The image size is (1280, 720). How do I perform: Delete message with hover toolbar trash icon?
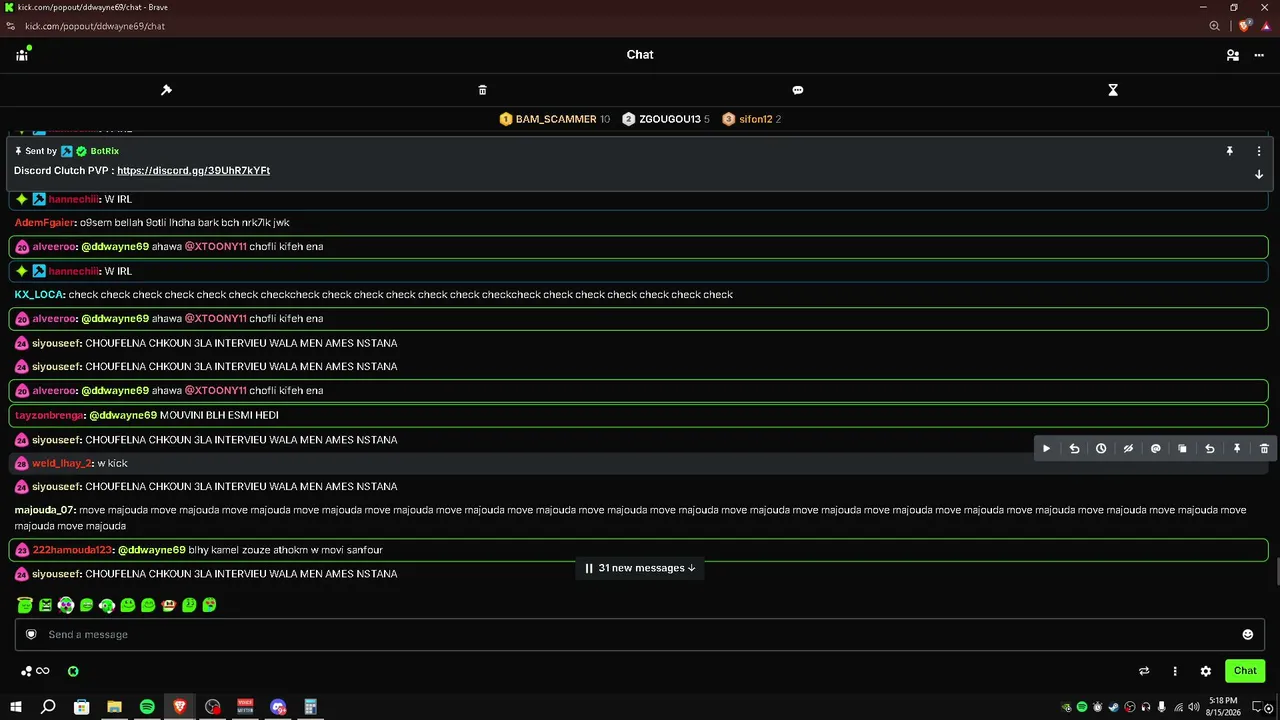[x=1264, y=449]
